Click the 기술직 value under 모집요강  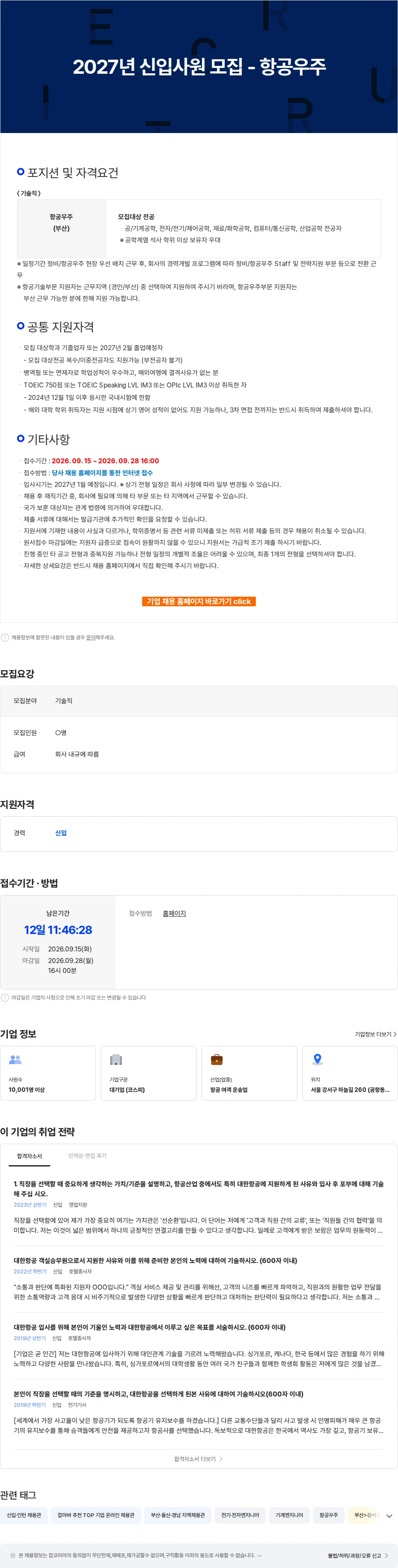(x=64, y=701)
